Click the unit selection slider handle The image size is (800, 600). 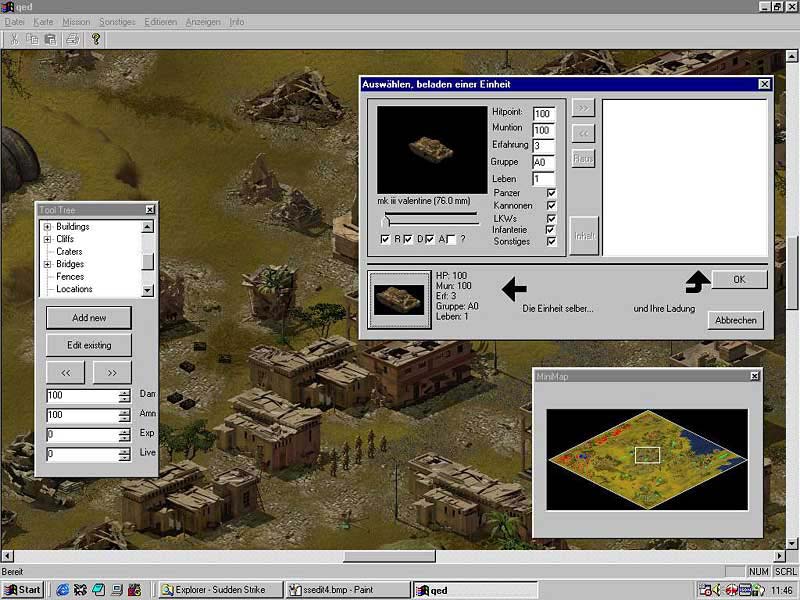386,220
